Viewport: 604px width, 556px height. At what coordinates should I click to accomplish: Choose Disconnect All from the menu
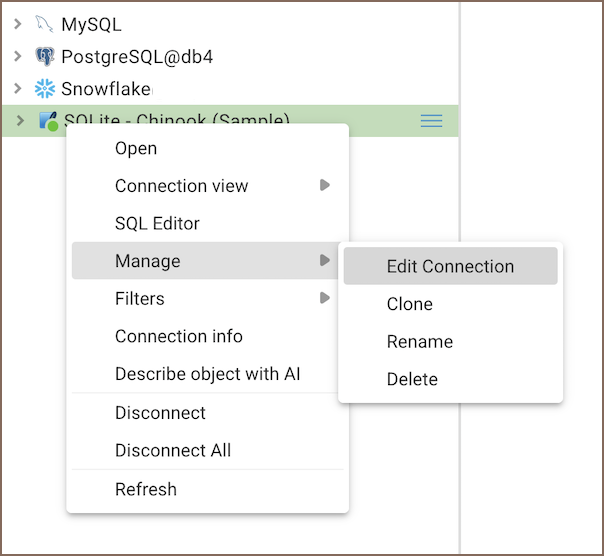[207, 450]
